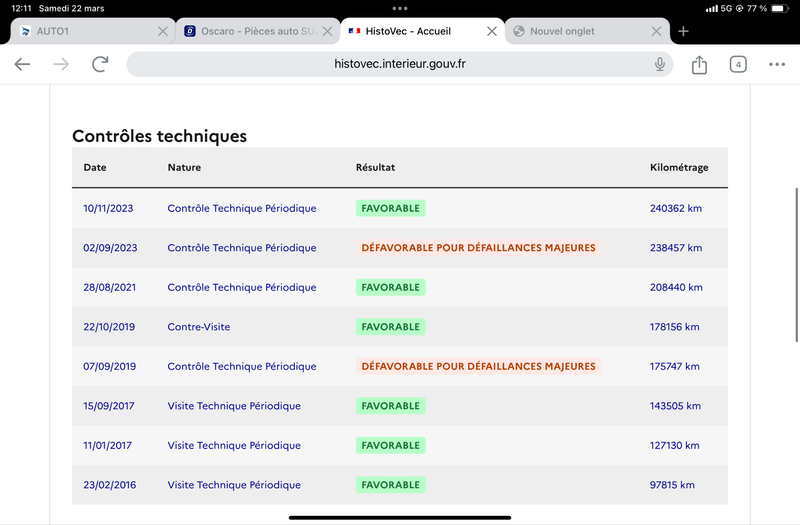This screenshot has width=800, height=525.
Task: Click Visite Technique Périodique for 23/02/2016
Action: 234,485
